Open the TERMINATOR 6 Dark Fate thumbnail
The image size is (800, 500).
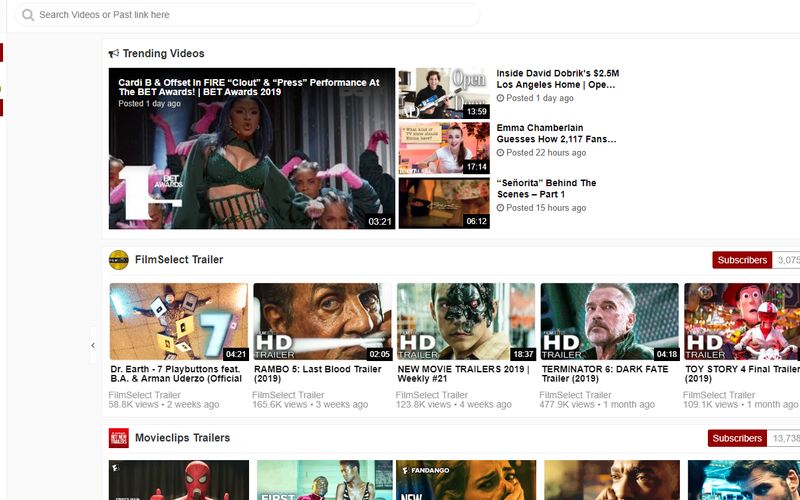610,322
